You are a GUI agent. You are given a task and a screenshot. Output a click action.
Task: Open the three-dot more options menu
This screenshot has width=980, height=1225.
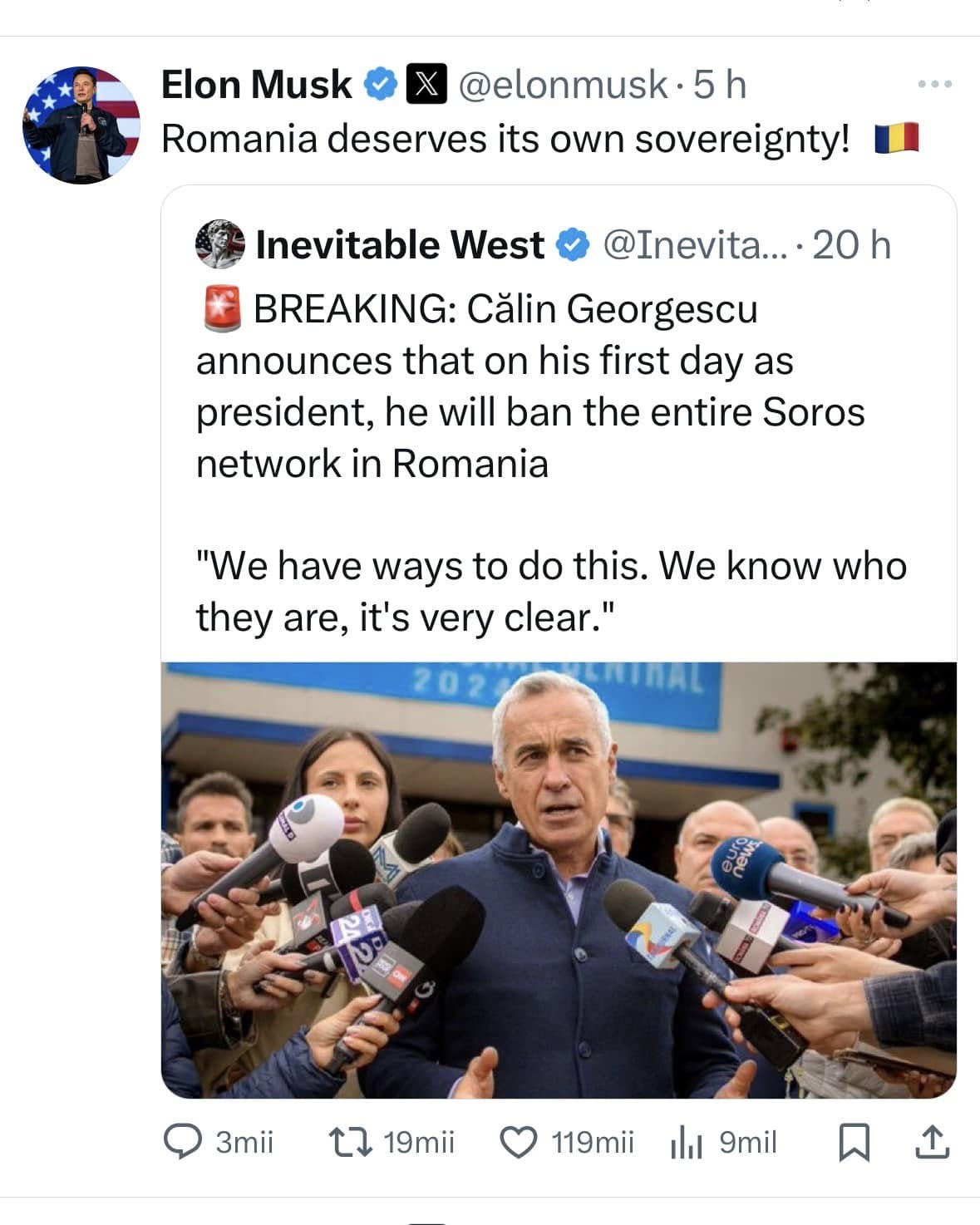click(x=936, y=84)
